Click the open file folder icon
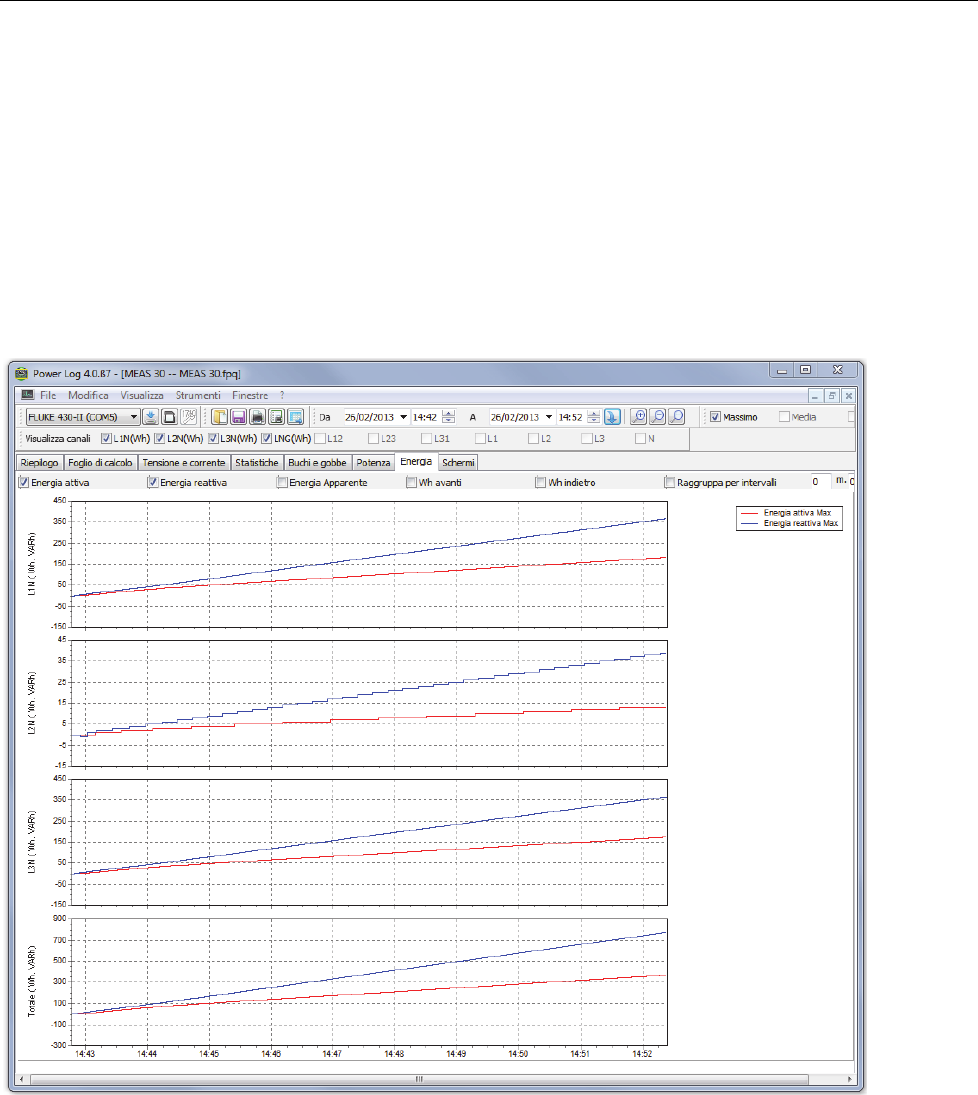The height and width of the screenshot is (1095, 978). click(x=219, y=417)
